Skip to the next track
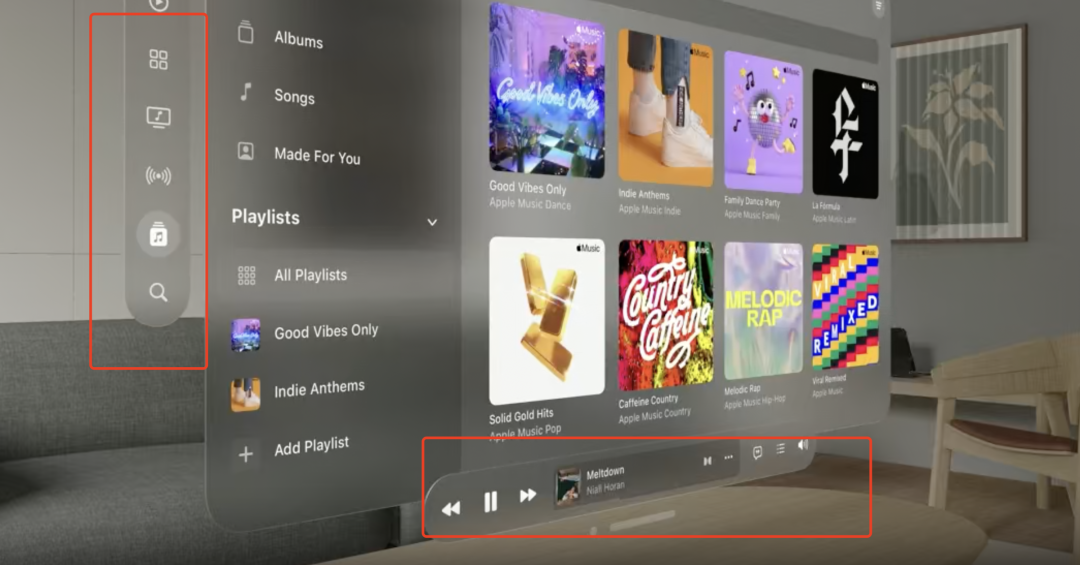This screenshot has height=565, width=1080. coord(528,495)
